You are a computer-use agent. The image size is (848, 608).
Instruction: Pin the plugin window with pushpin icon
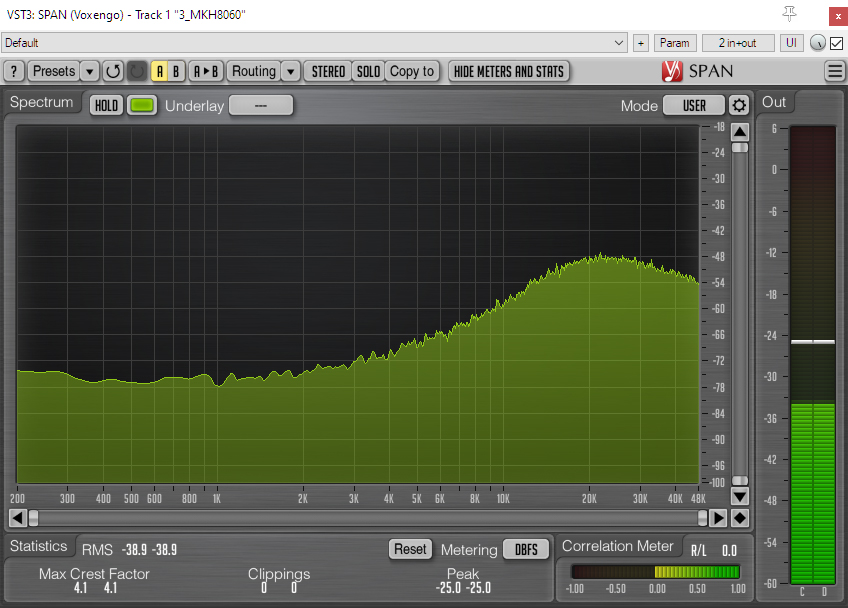[x=790, y=14]
